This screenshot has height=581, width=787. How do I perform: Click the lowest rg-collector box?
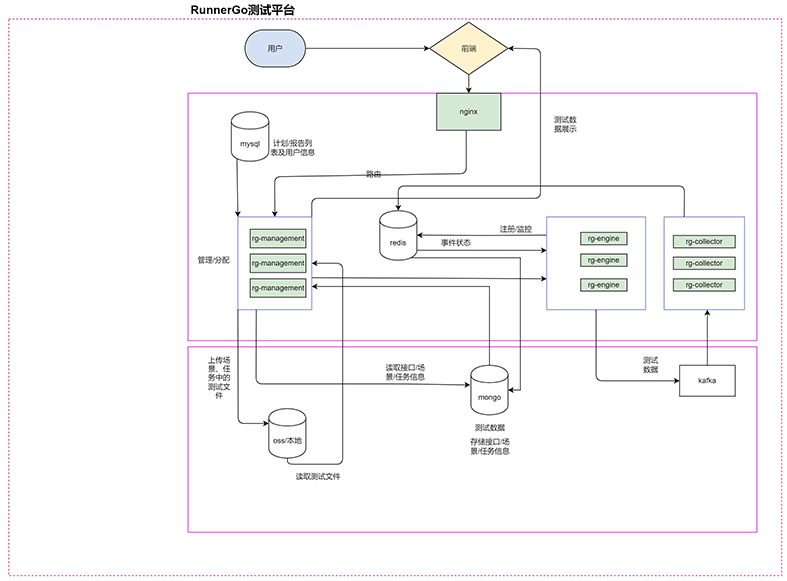pos(704,285)
